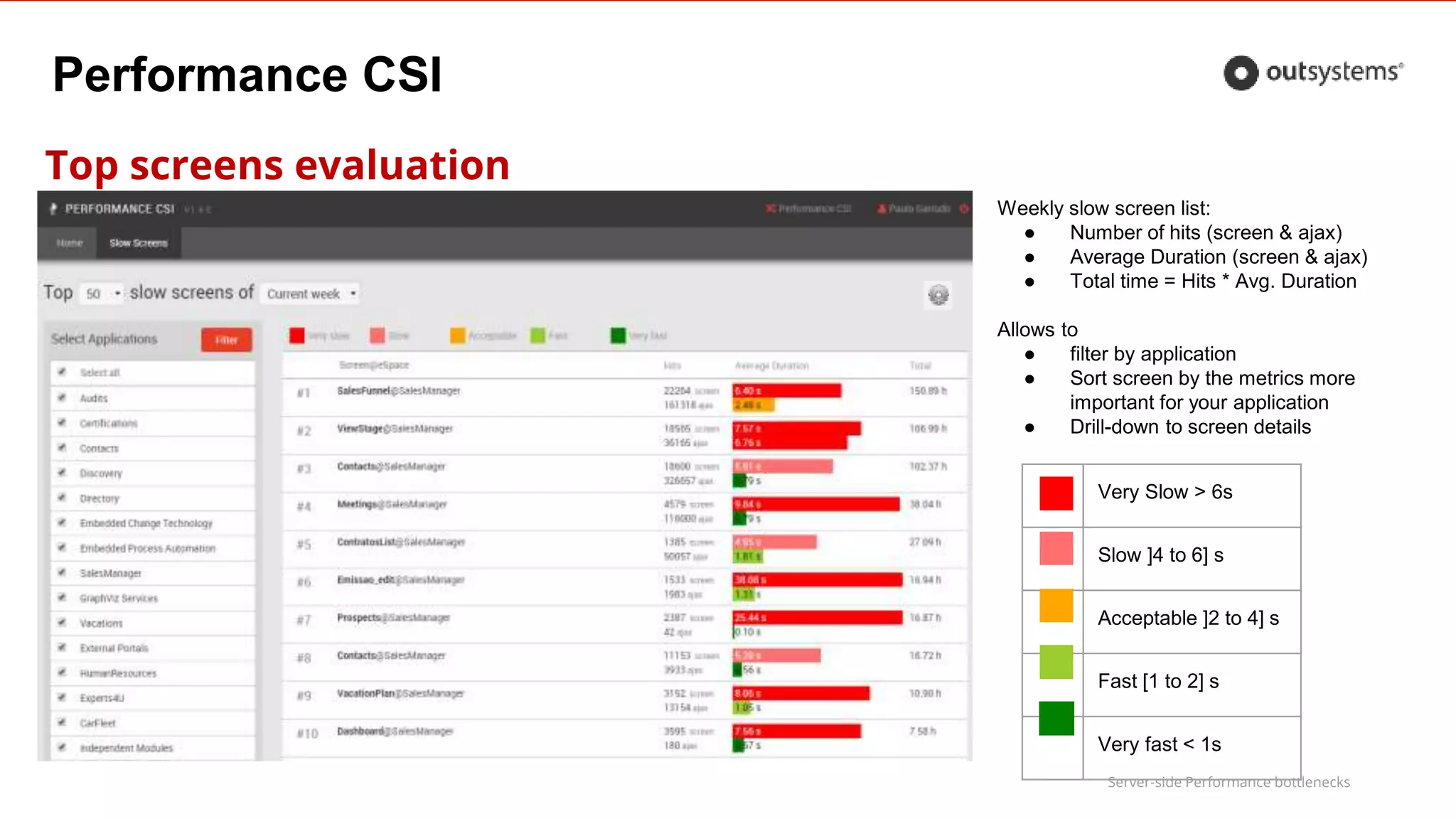
Task: Click the red Performance CSI header link
Action: pos(808,208)
